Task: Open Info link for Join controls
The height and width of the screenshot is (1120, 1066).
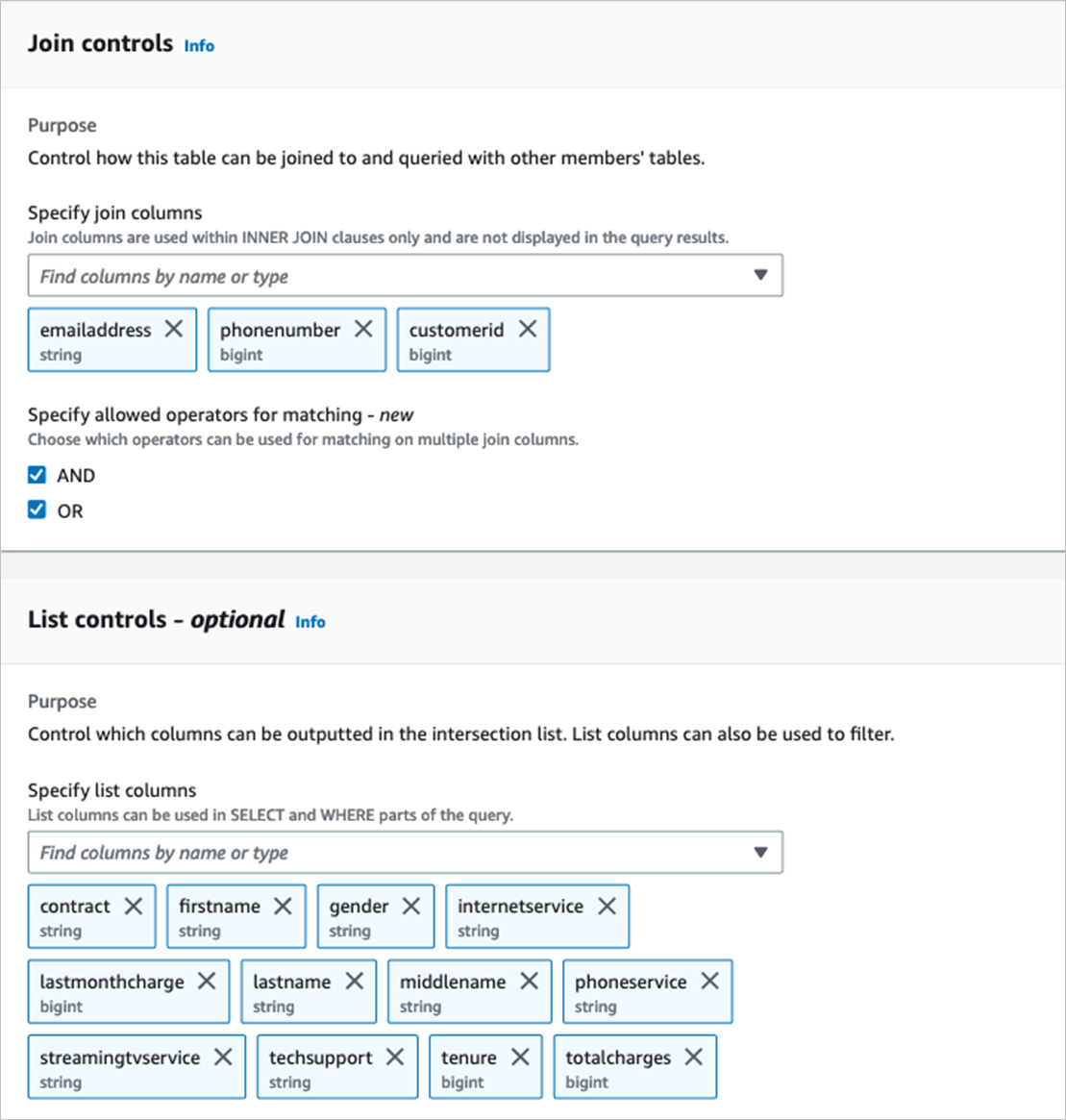Action: click(x=199, y=46)
